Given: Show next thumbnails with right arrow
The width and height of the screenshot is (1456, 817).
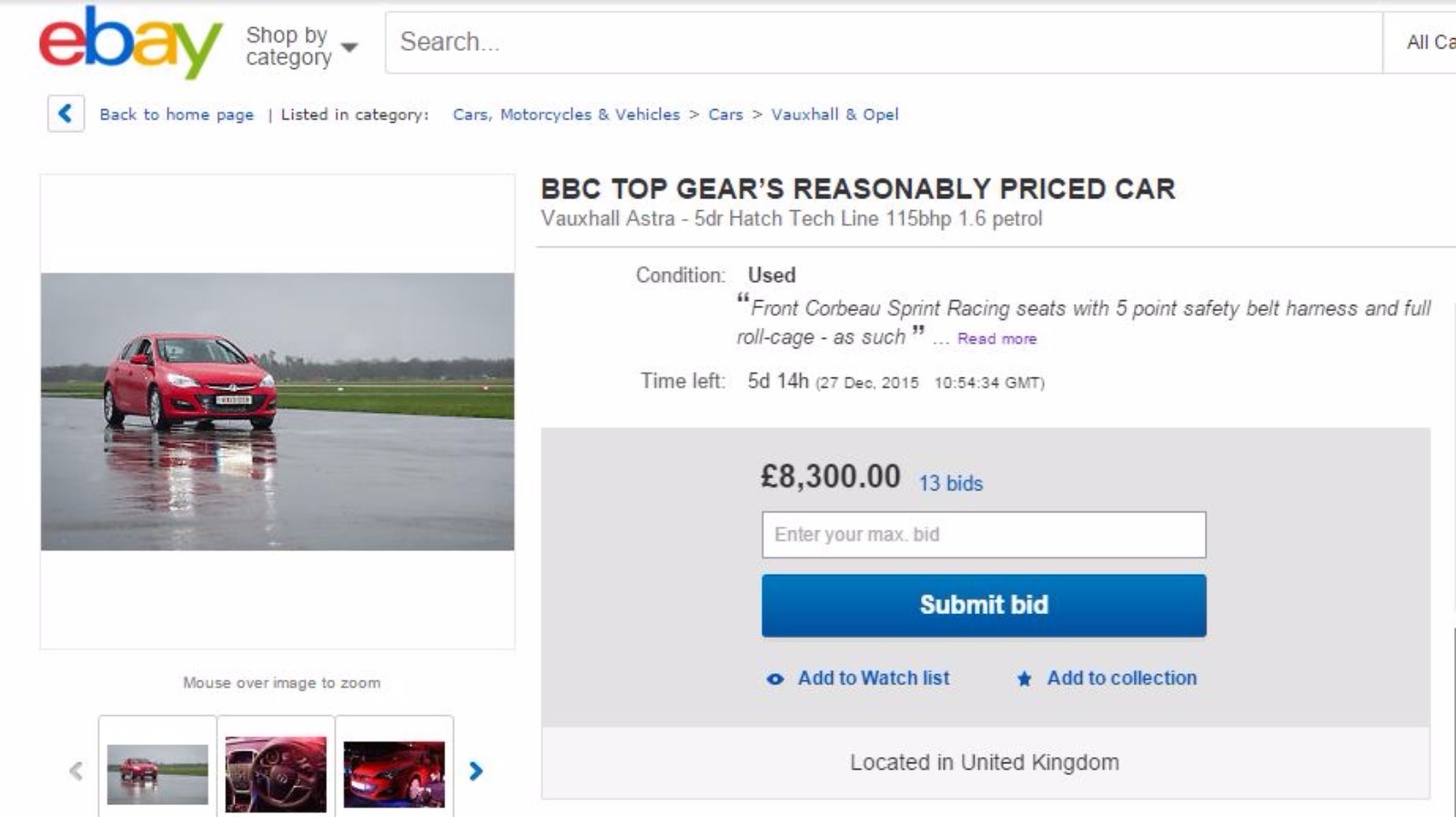Looking at the screenshot, I should click(476, 772).
